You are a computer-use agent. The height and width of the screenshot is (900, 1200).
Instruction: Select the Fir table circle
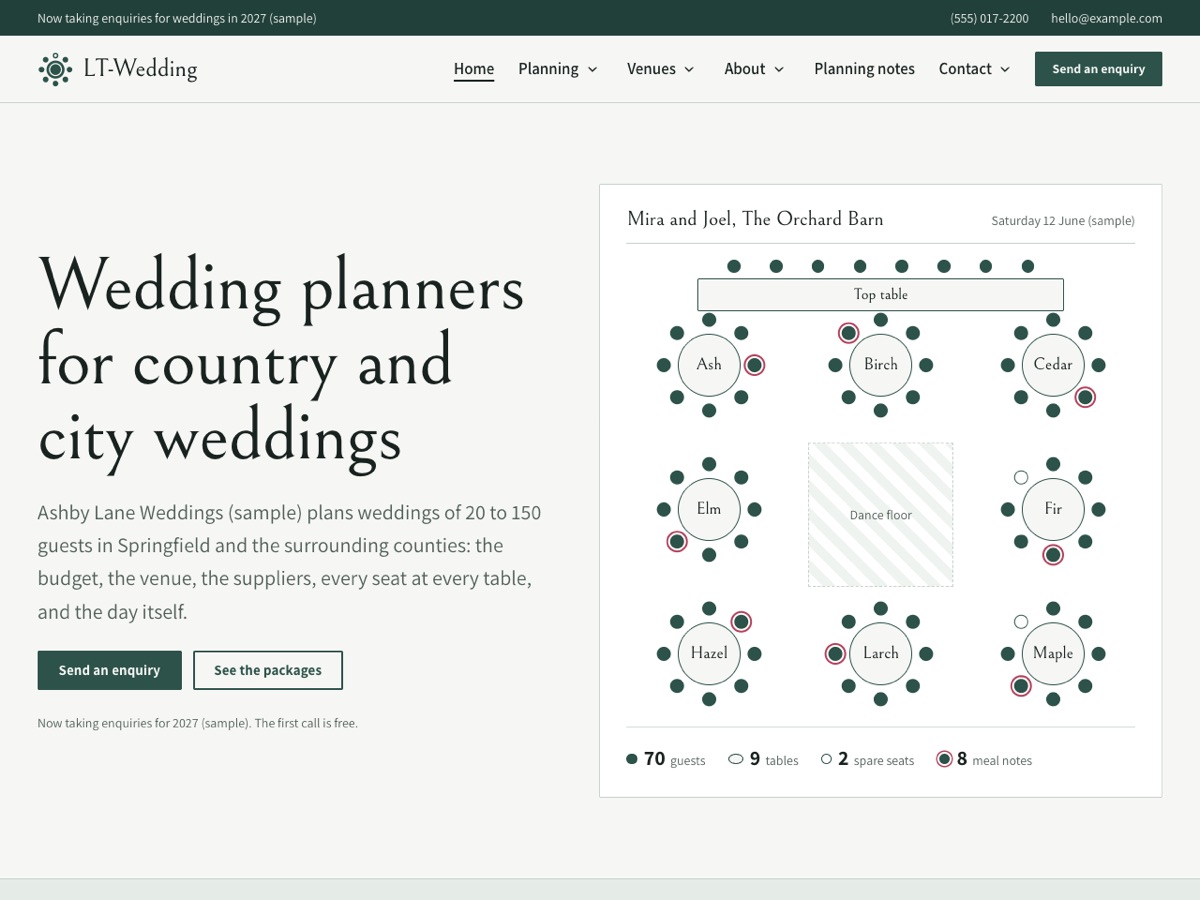pos(1053,509)
